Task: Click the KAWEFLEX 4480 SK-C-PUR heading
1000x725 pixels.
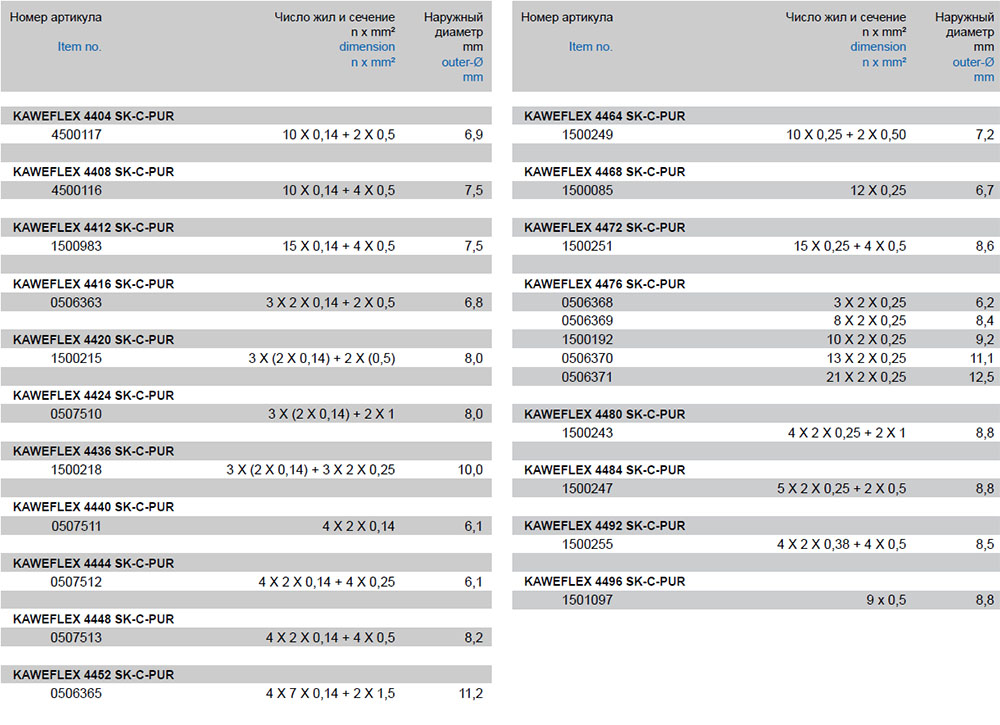Action: (x=605, y=414)
